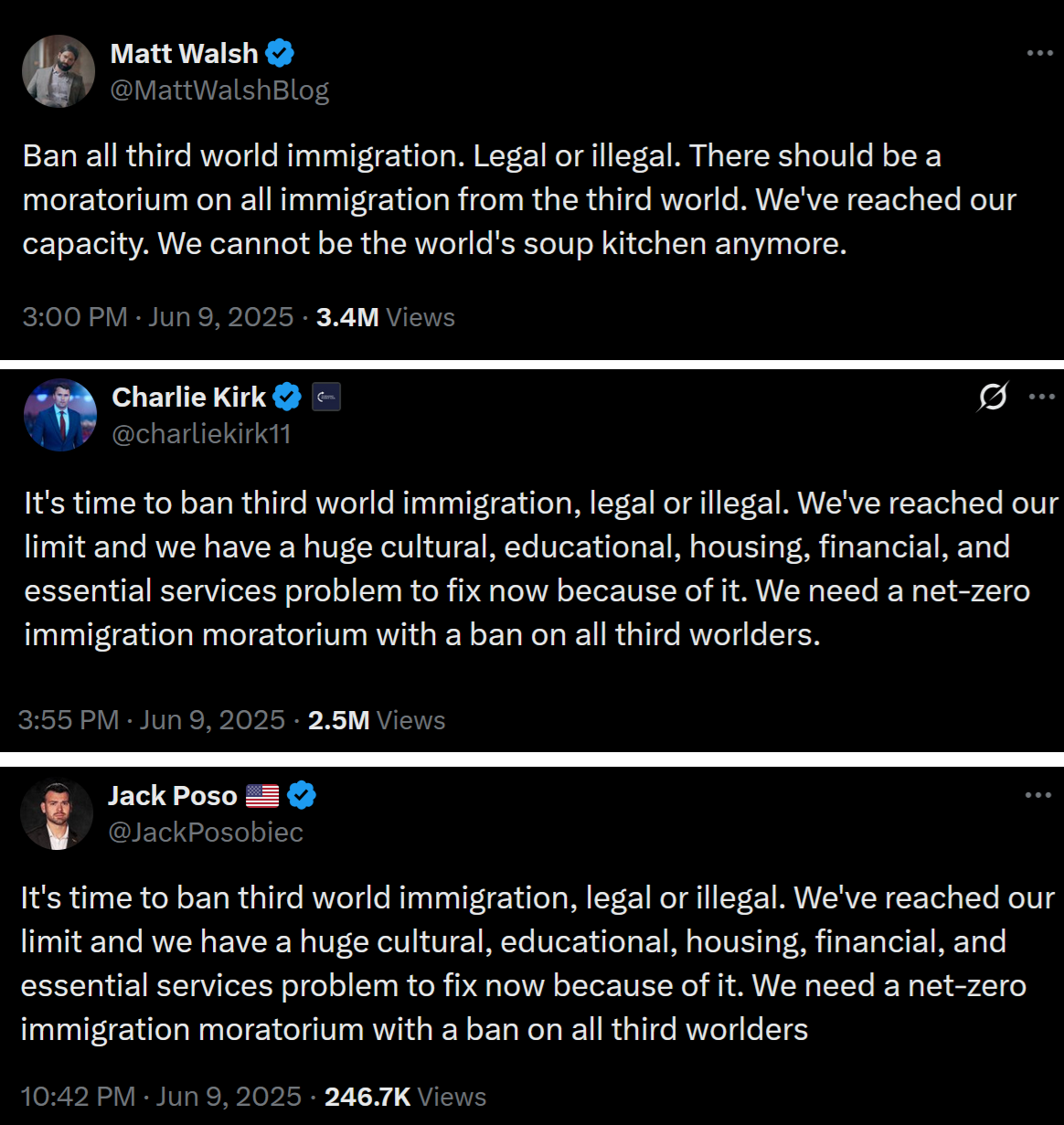Open Jack Poso's profile picture
Image resolution: width=1064 pixels, height=1125 pixels.
[x=57, y=813]
